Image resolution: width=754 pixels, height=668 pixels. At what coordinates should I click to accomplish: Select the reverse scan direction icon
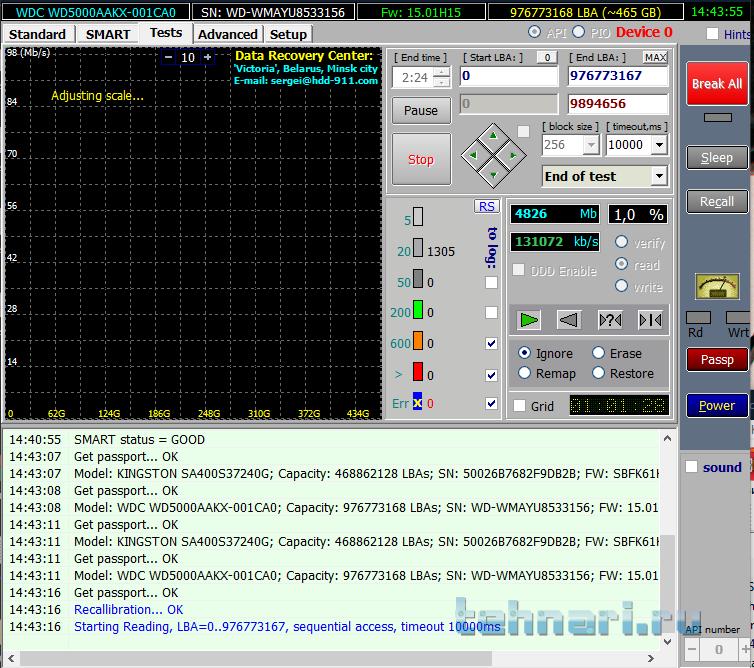point(569,320)
